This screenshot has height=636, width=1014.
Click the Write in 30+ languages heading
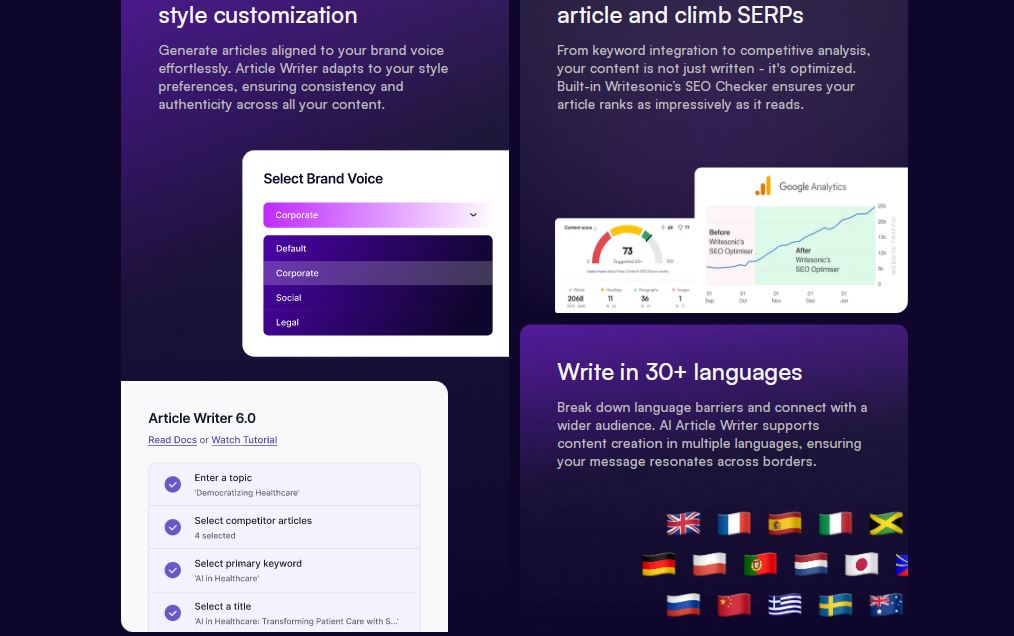coord(680,372)
